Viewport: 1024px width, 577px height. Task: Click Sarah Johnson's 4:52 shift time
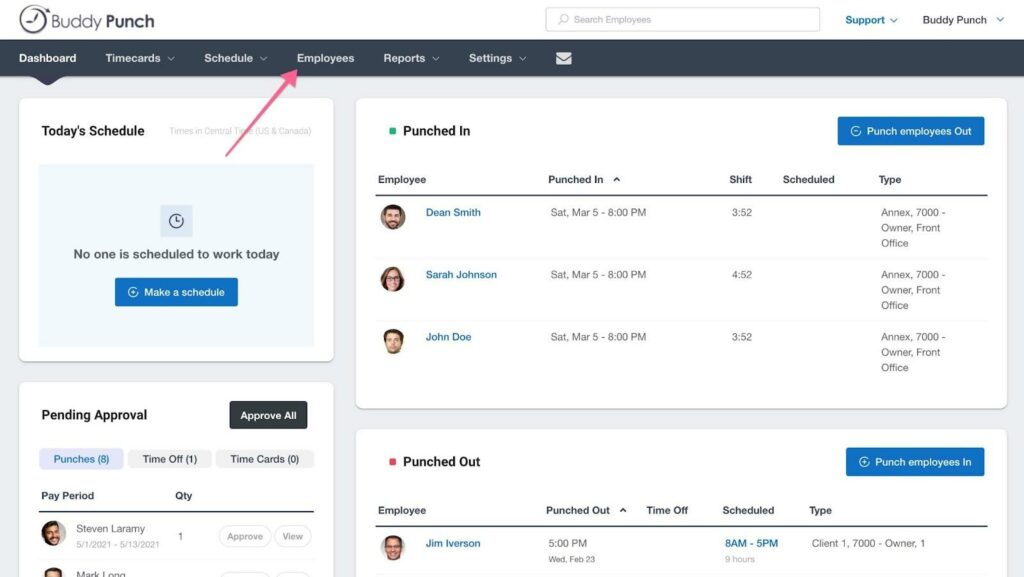(x=742, y=275)
